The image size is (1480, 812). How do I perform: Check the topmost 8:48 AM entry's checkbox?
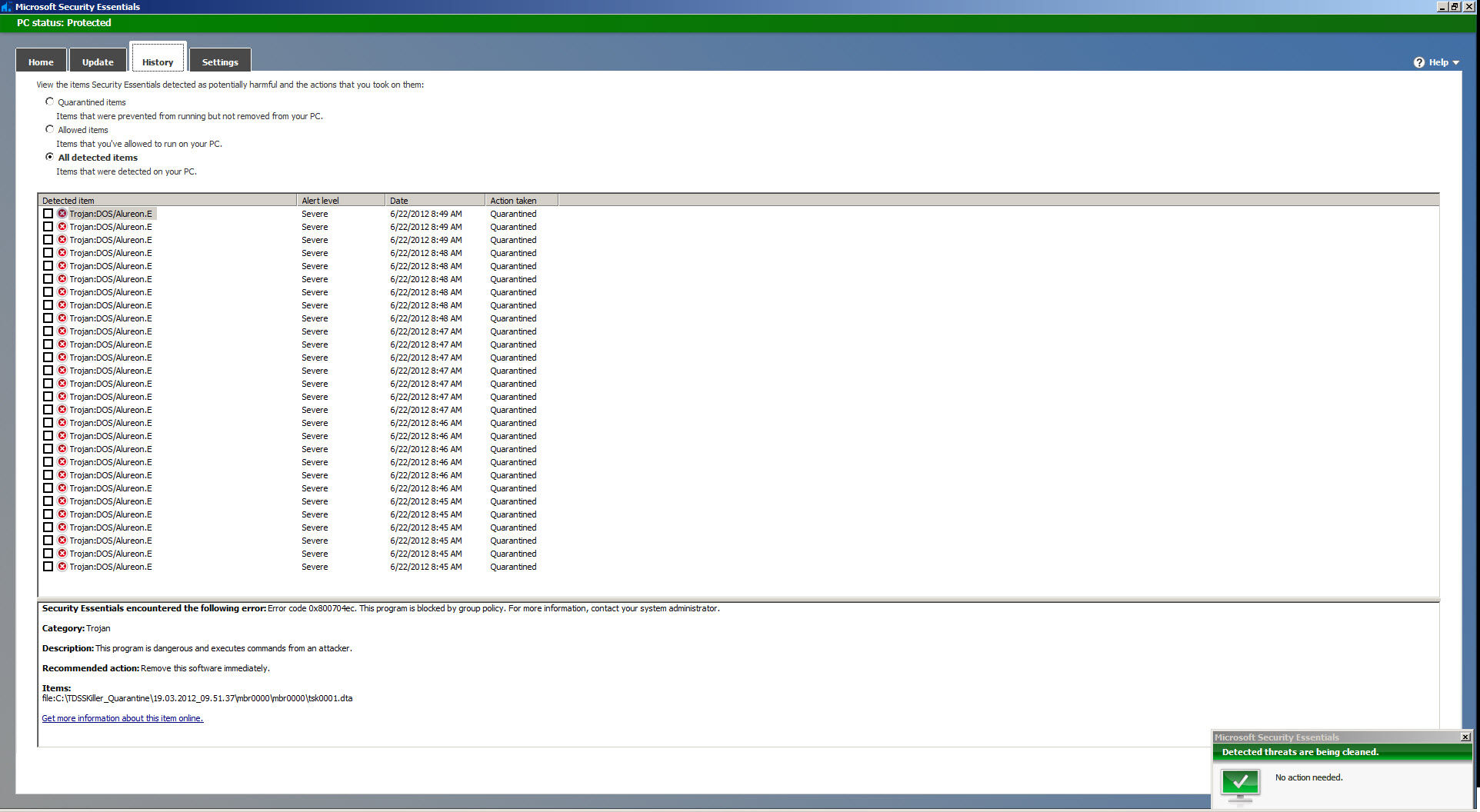coord(48,253)
